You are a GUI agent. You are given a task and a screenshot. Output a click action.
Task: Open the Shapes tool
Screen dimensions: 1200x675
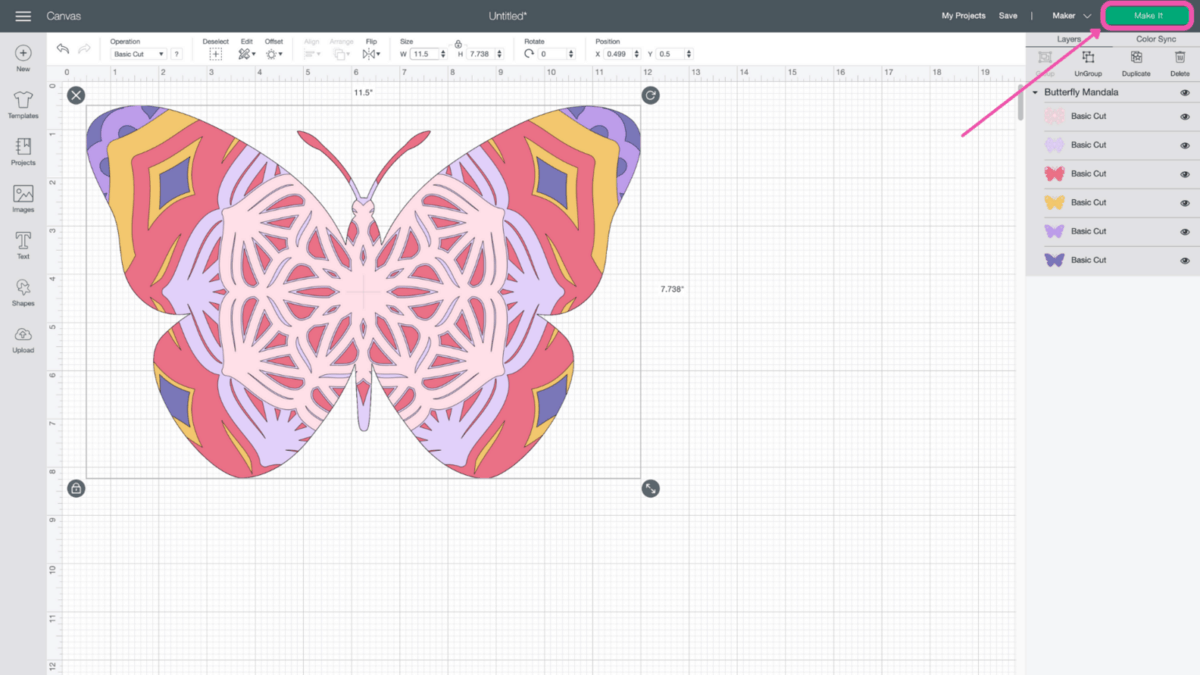(x=23, y=293)
